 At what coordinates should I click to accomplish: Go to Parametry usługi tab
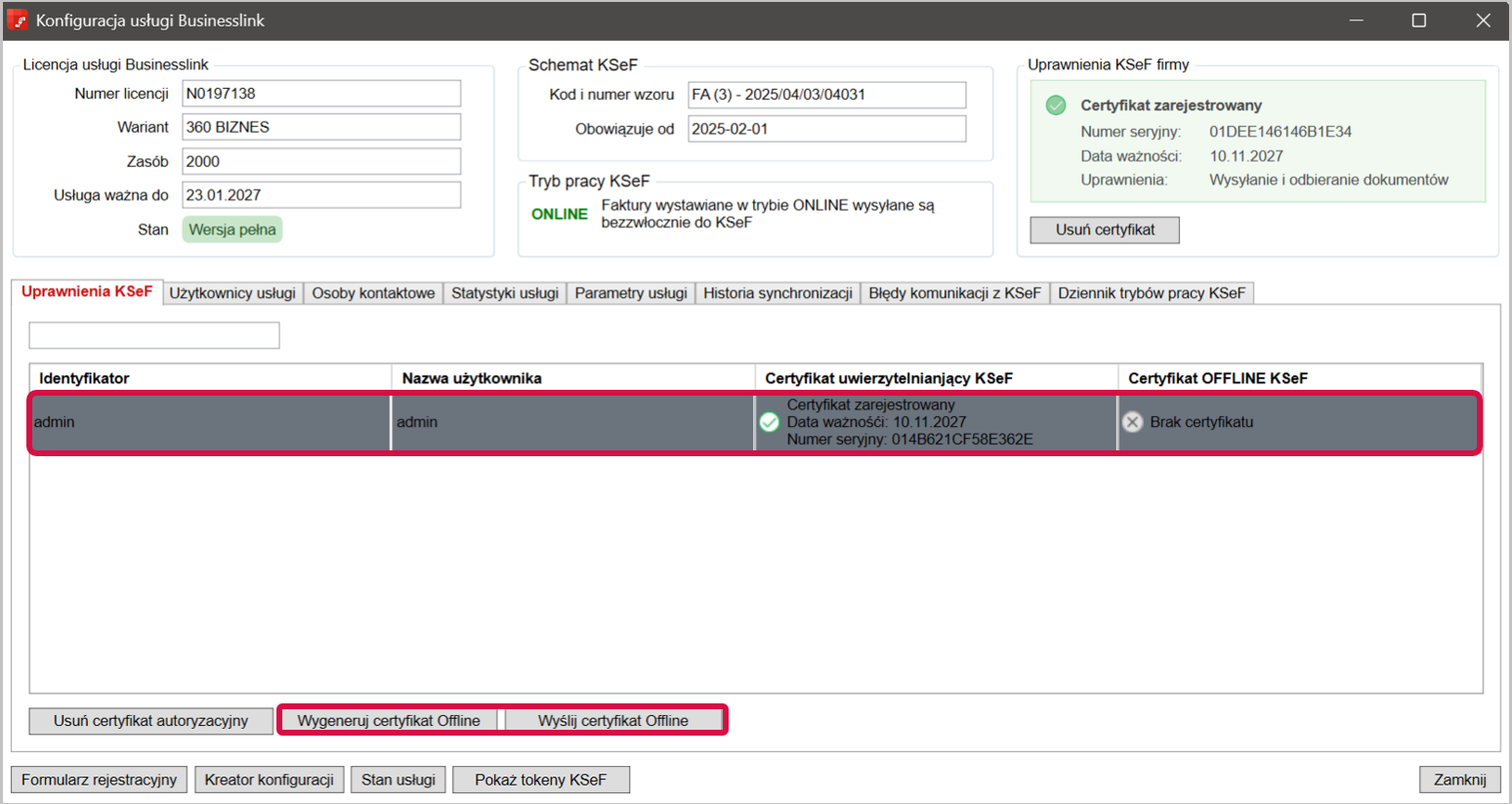point(631,293)
